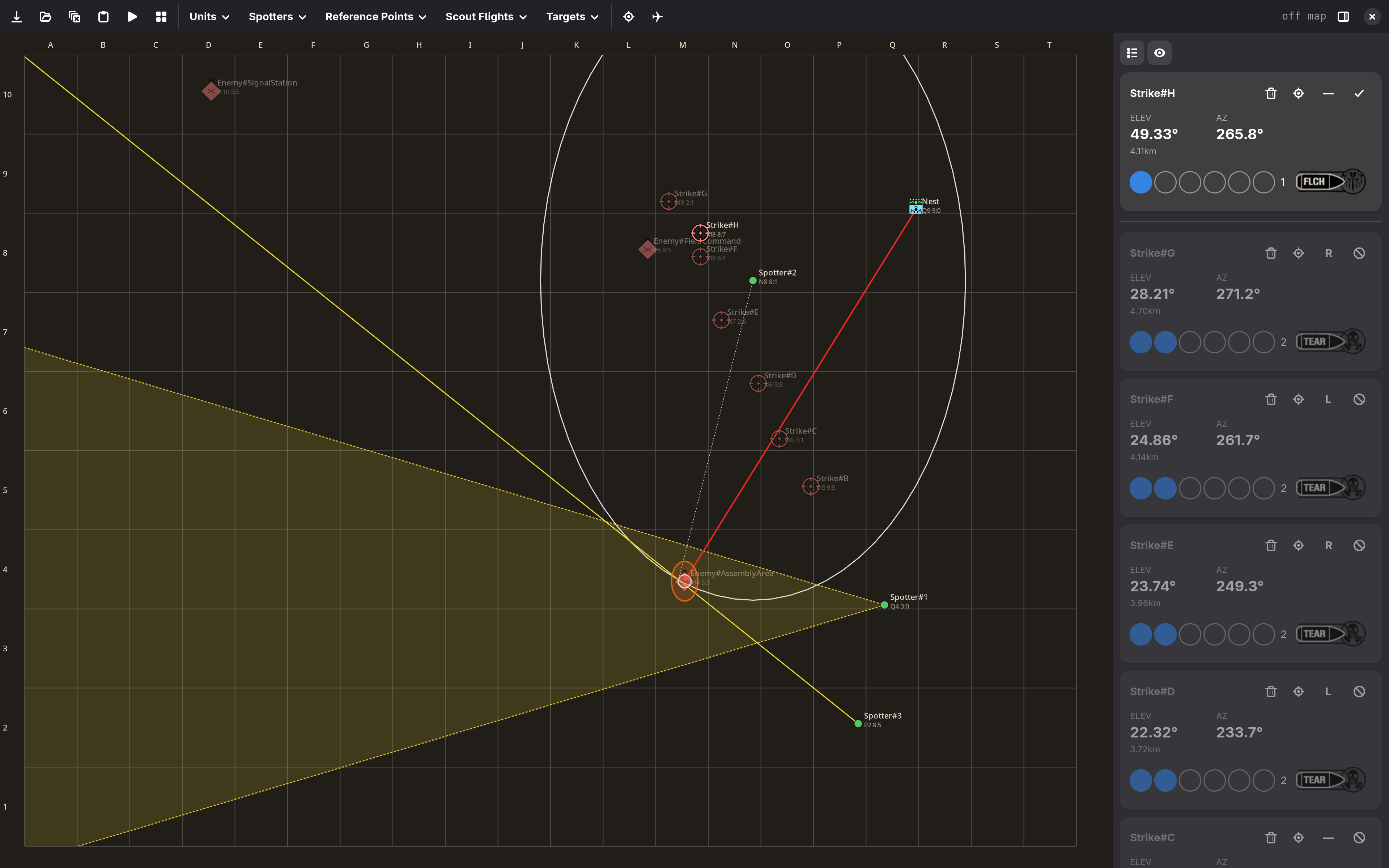Screen dimensions: 1389x868
Task: Click the cancel circle icon on Strike#E
Action: [x=1359, y=545]
